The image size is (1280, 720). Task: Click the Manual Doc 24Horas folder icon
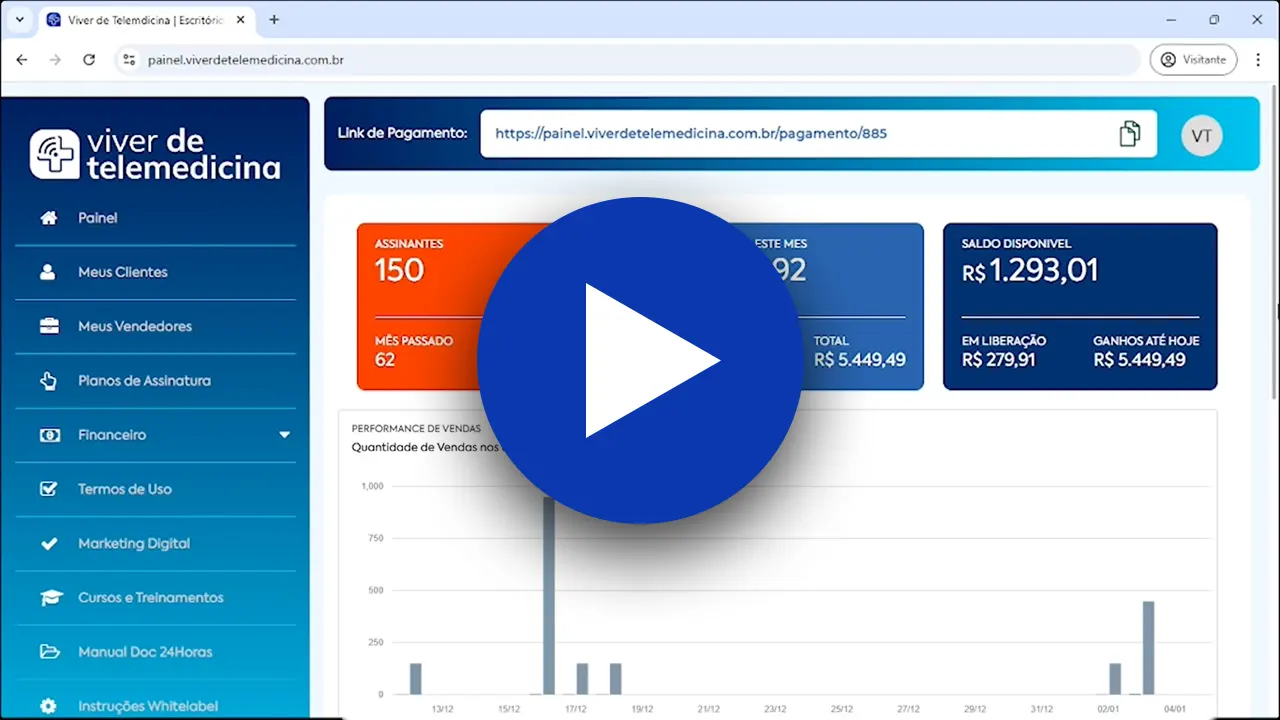49,652
